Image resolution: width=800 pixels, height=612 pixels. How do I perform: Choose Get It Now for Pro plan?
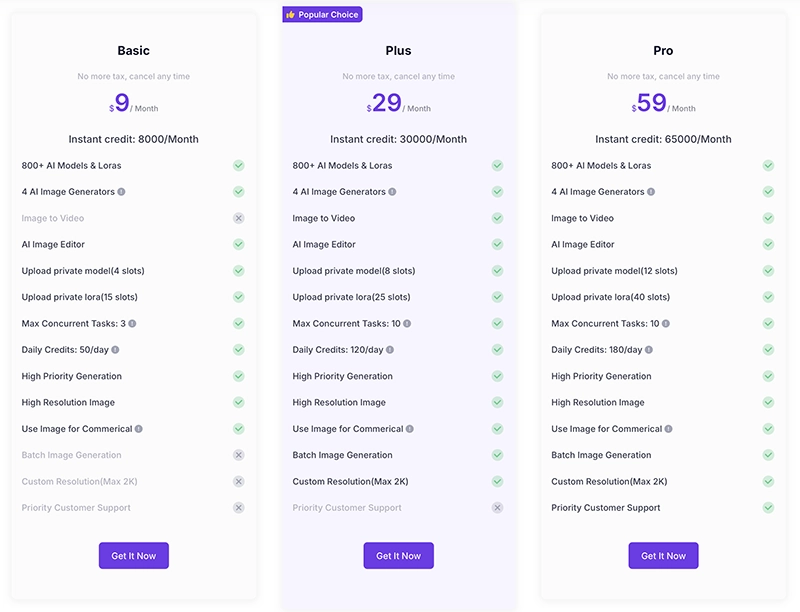click(663, 556)
